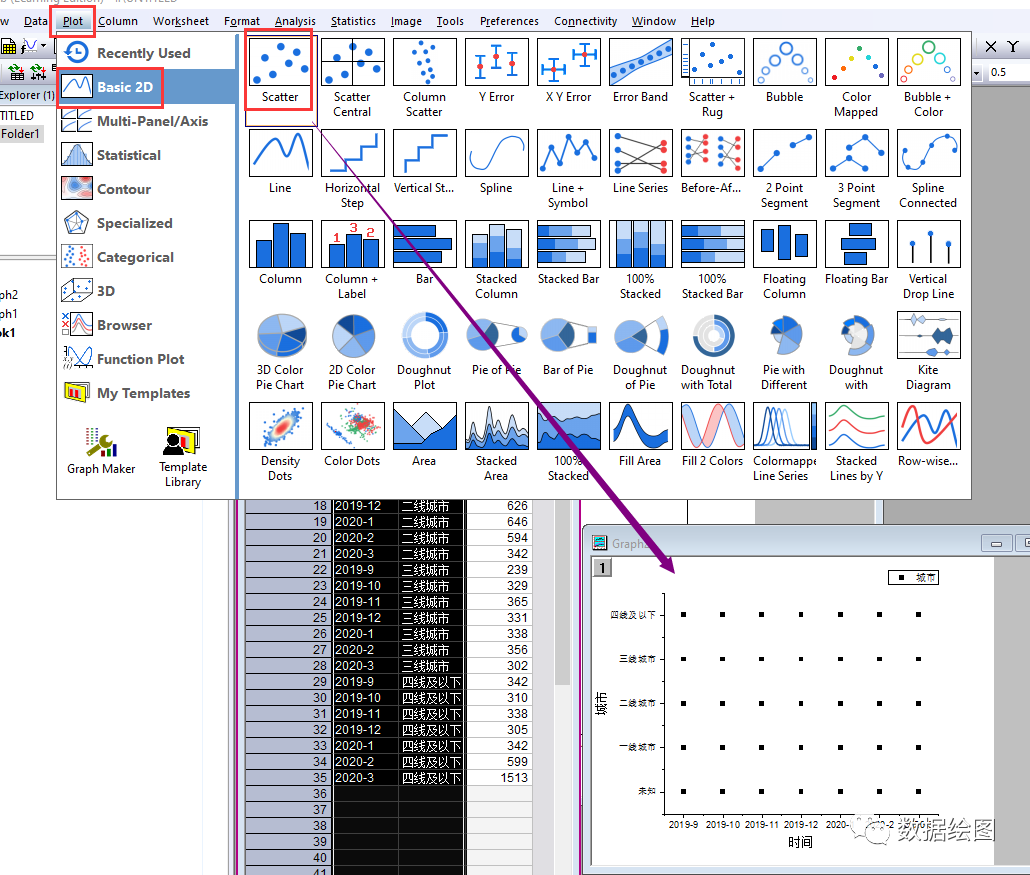Choose the Row-wise plot icon
The width and height of the screenshot is (1030, 875).
coord(929,435)
